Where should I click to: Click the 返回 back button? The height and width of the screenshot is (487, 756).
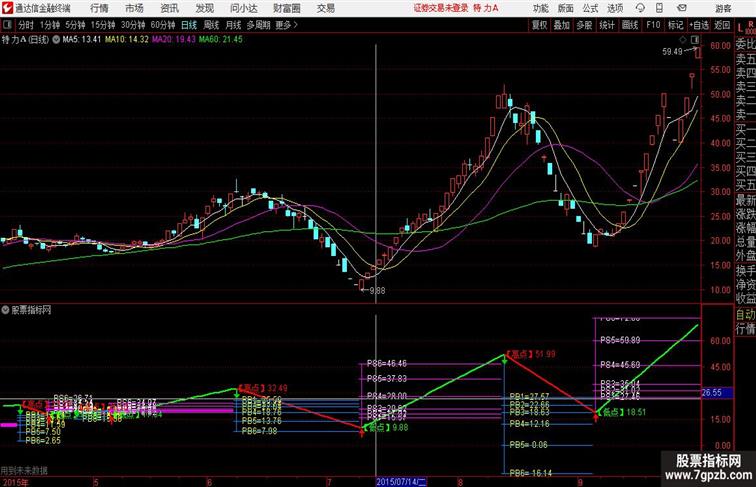pos(722,25)
